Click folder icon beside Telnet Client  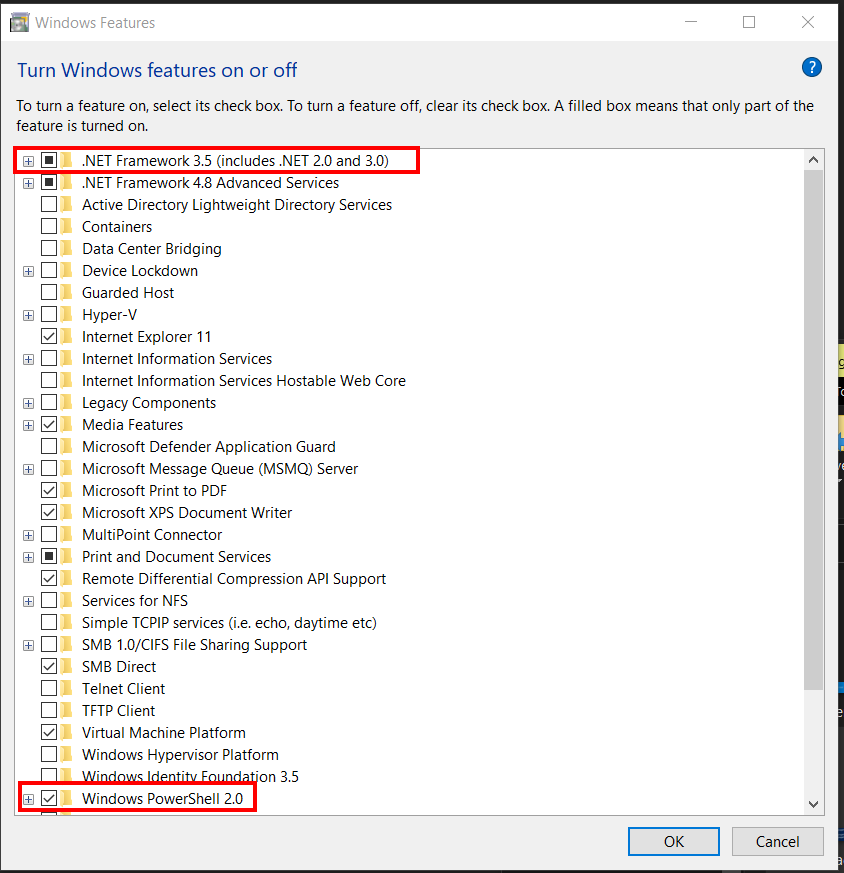pyautogui.click(x=67, y=688)
